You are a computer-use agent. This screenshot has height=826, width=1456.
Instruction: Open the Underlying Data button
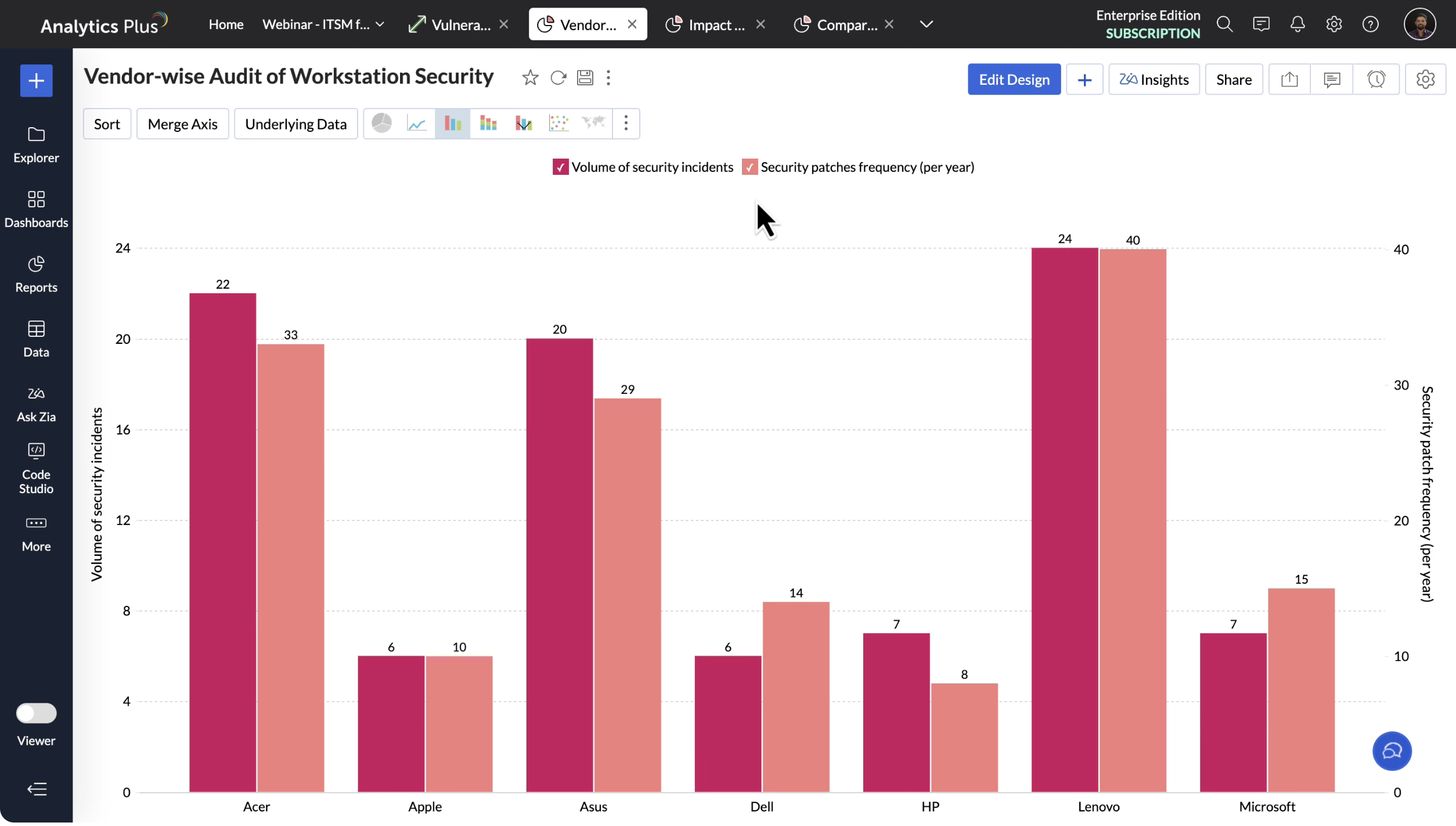coord(295,124)
